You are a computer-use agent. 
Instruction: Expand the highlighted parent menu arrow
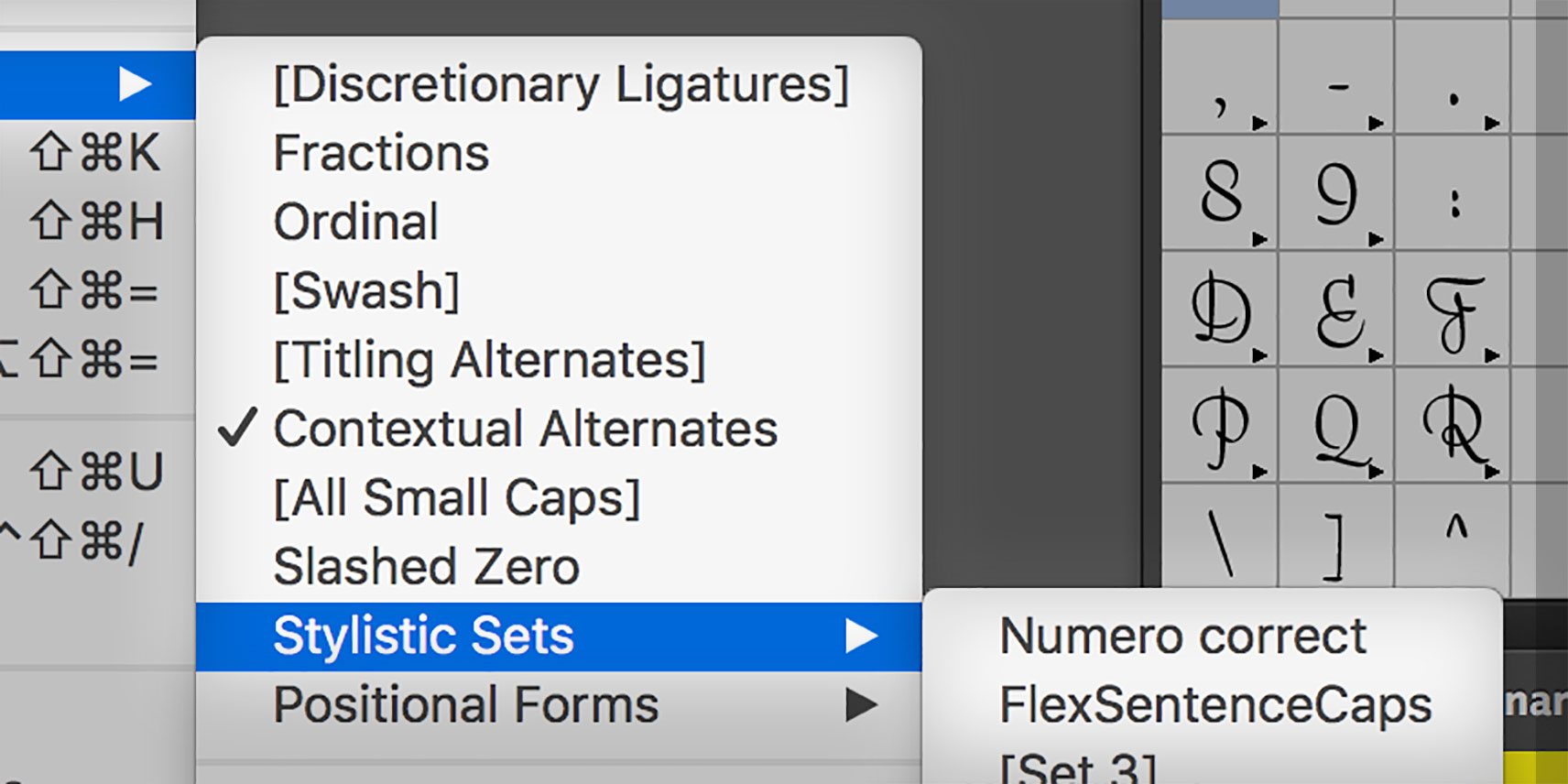click(x=135, y=84)
